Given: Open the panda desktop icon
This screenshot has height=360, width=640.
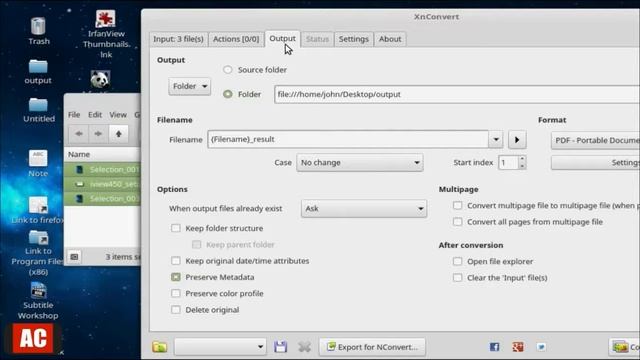Looking at the screenshot, I should click(100, 79).
